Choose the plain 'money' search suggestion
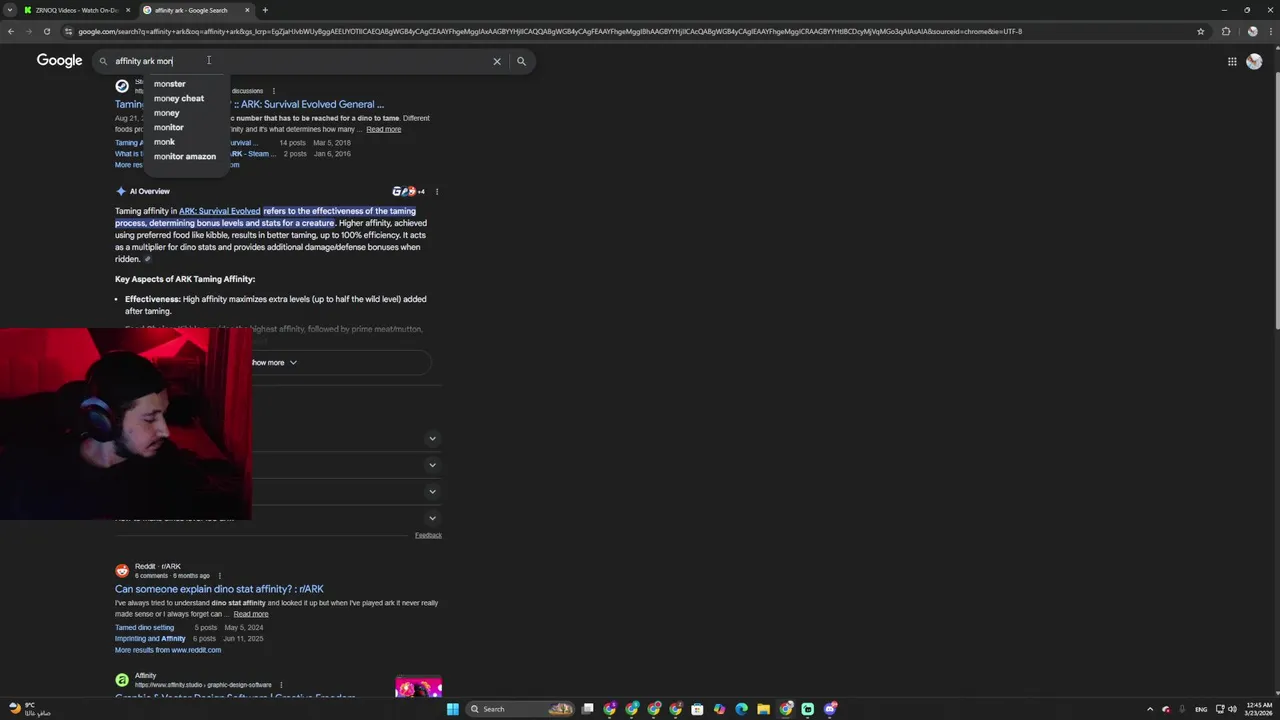Image resolution: width=1280 pixels, height=720 pixels. pyautogui.click(x=167, y=113)
